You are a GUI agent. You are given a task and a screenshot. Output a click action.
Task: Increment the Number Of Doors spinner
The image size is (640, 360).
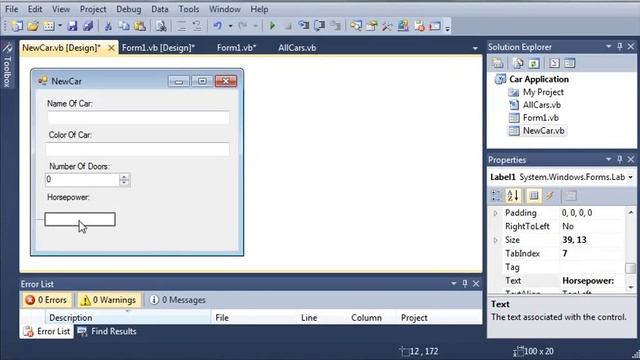coord(124,176)
